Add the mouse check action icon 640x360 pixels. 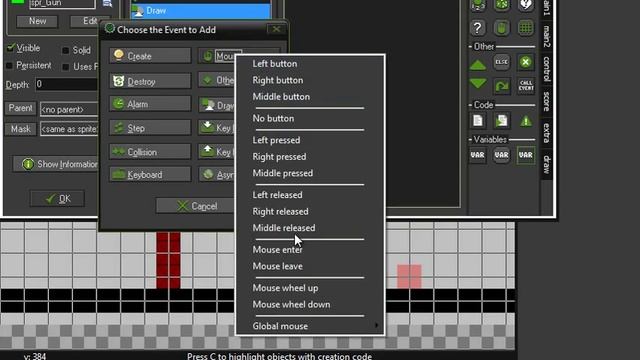[x=502, y=28]
